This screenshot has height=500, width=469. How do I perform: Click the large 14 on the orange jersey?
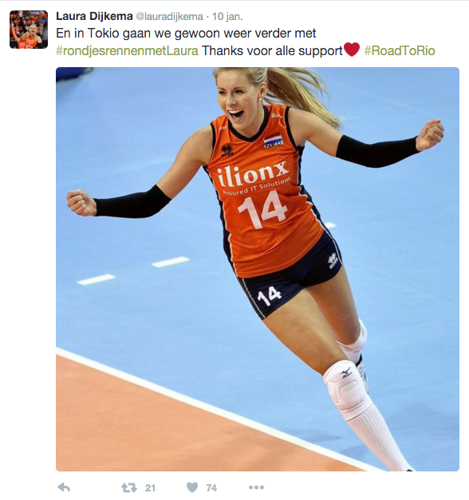[x=263, y=210]
